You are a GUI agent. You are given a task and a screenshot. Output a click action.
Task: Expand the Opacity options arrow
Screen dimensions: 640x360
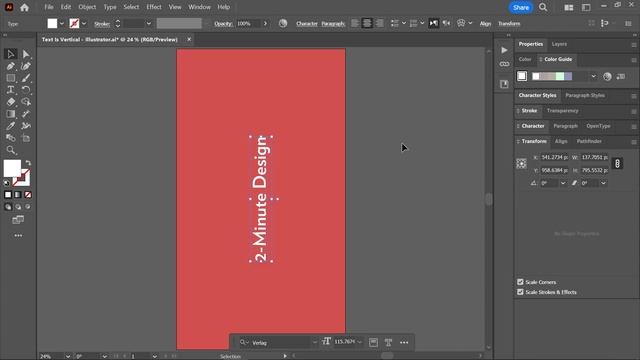pyautogui.click(x=265, y=24)
